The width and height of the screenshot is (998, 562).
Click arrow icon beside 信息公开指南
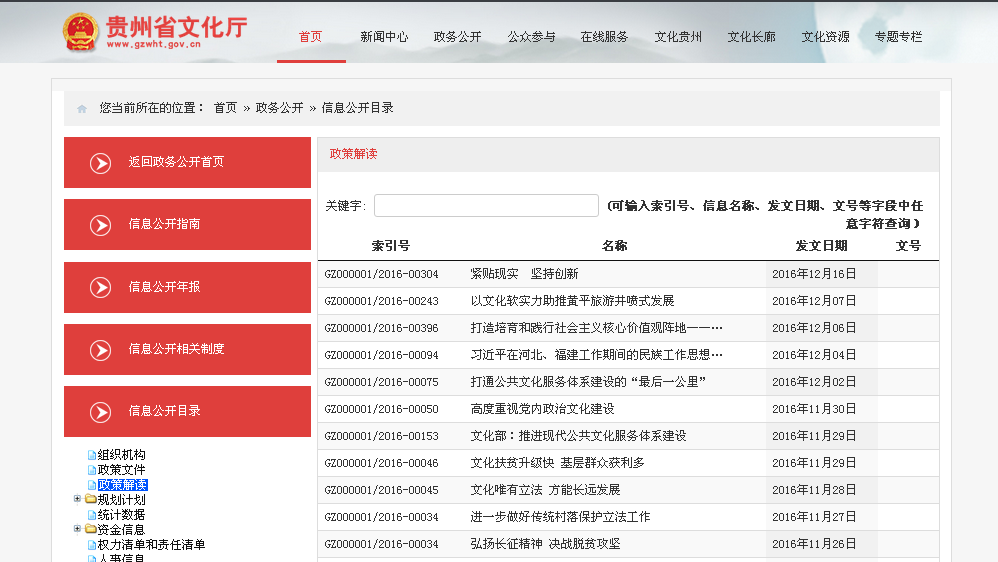[100, 225]
